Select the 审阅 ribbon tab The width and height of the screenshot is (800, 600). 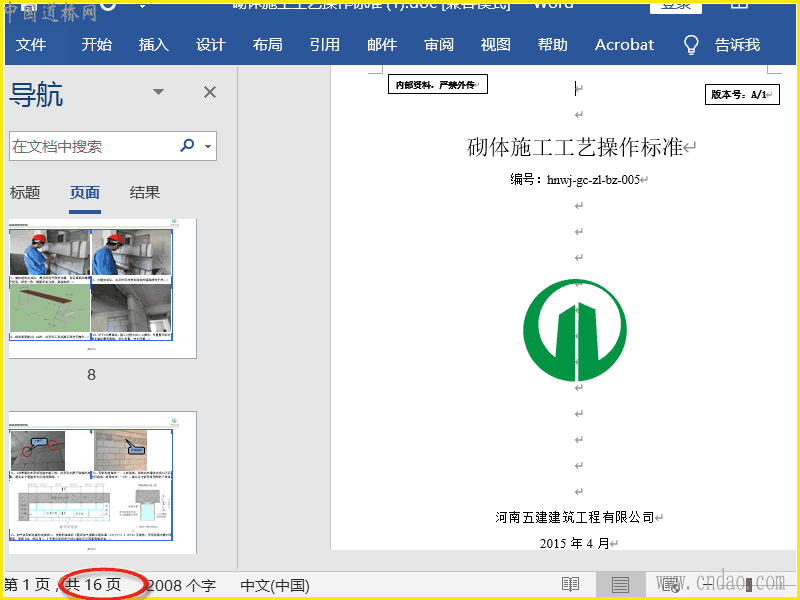click(x=439, y=45)
